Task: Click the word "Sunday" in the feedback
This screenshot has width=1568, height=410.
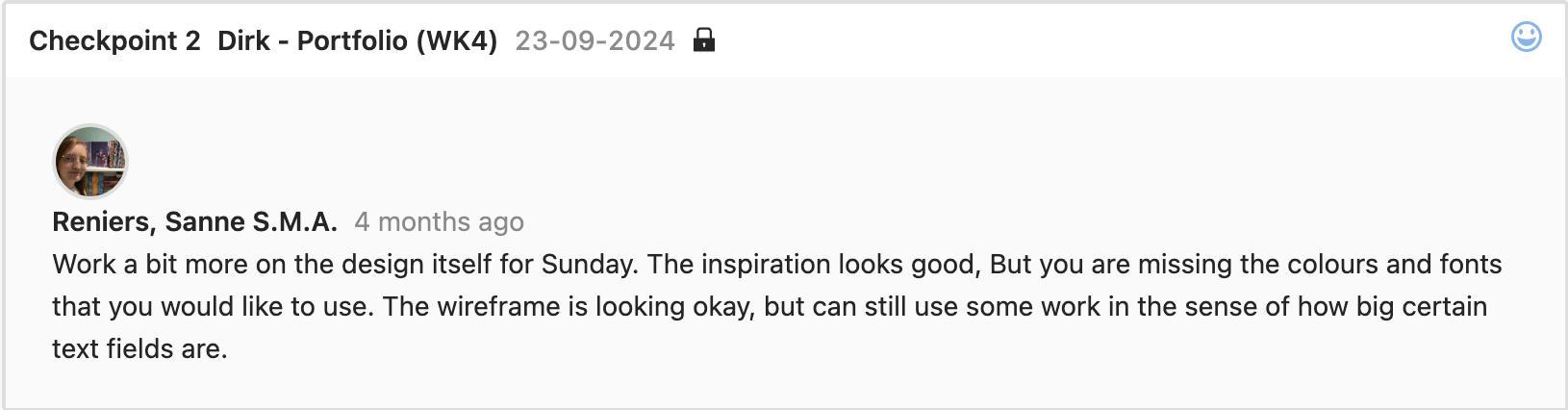Action: point(589,265)
